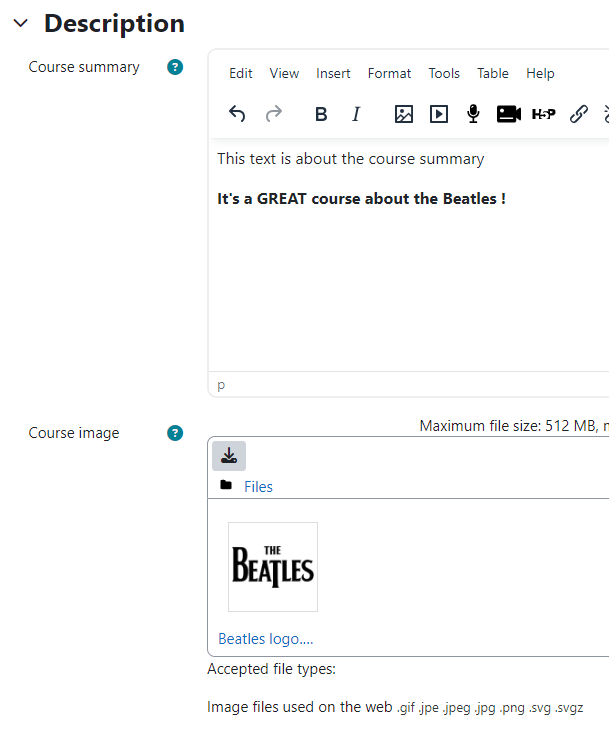Insert H5P content

pyautogui.click(x=543, y=114)
